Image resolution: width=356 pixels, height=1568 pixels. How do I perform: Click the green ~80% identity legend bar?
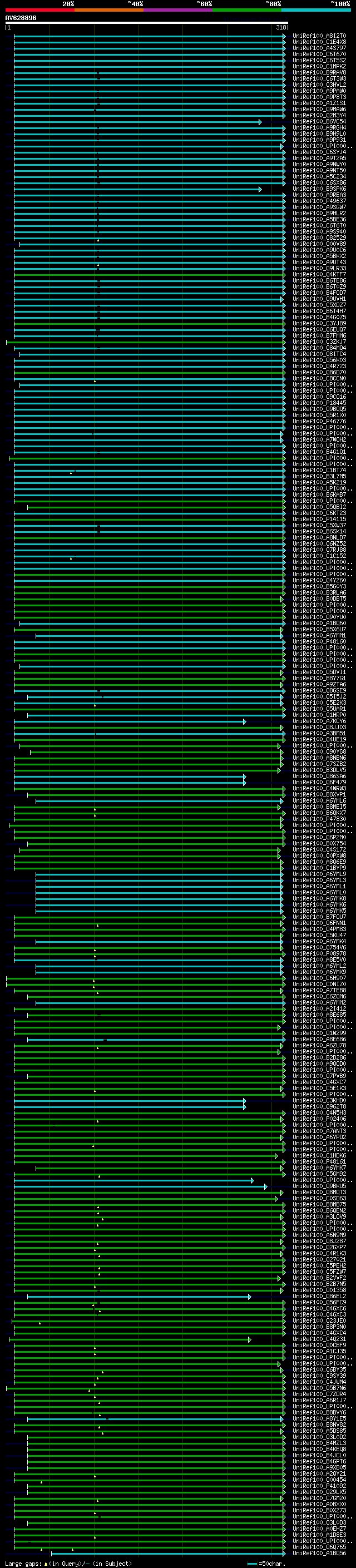[247, 11]
